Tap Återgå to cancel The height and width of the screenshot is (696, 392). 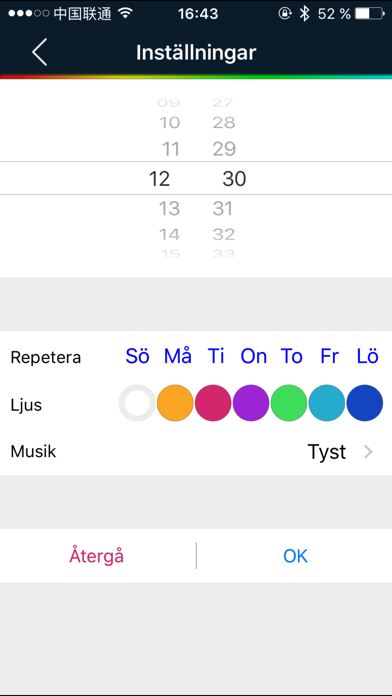96,556
